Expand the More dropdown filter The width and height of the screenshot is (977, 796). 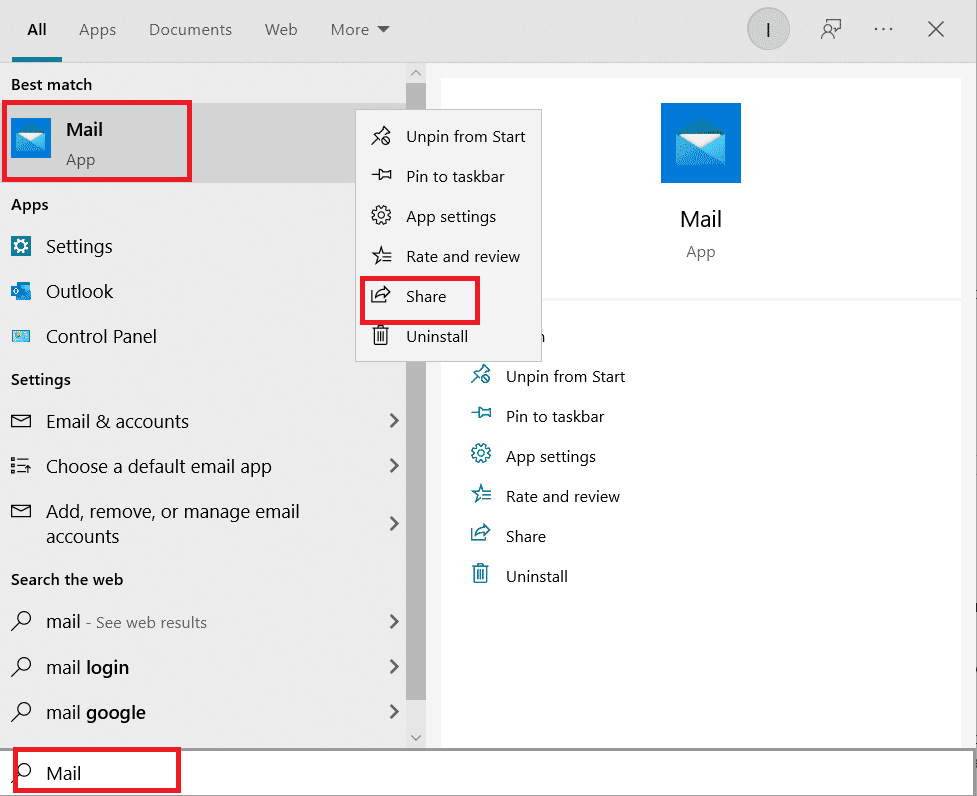(360, 30)
